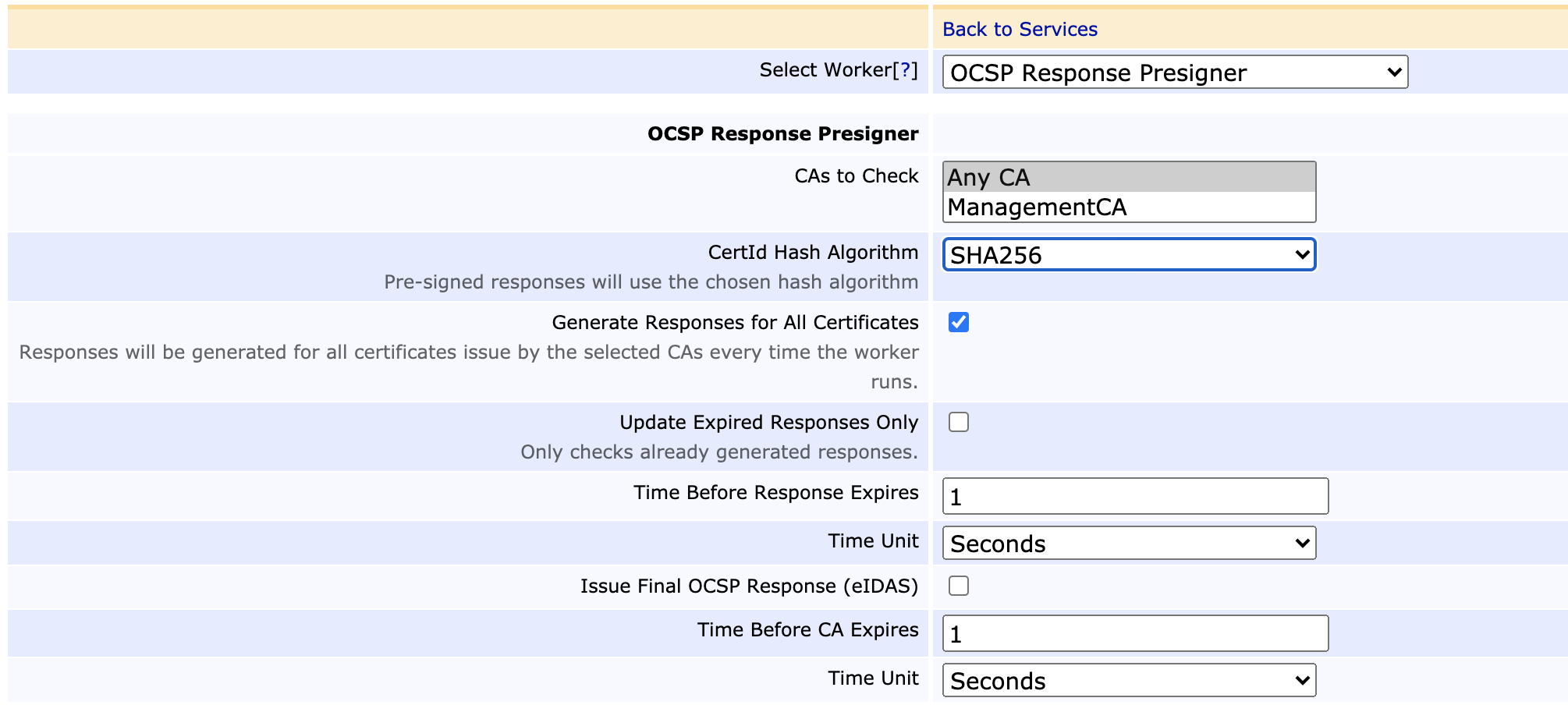The width and height of the screenshot is (1568, 705).
Task: Uncheck the Generate Responses for All Certificates checkbox
Action: [x=959, y=323]
